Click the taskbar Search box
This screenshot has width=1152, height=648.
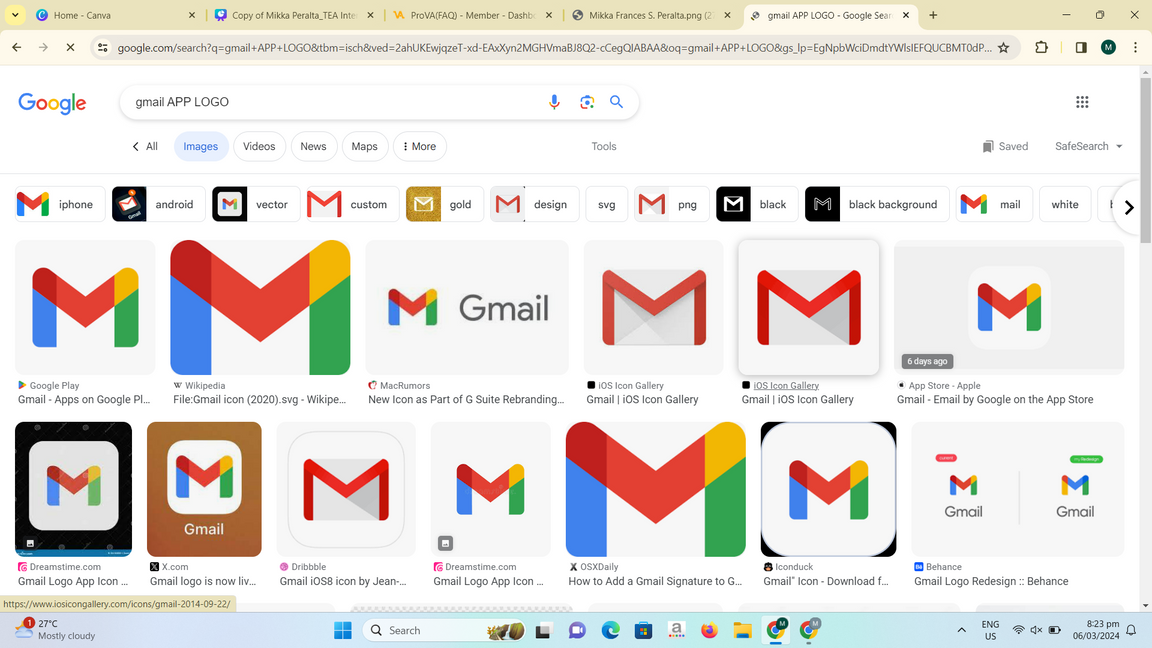coord(444,630)
